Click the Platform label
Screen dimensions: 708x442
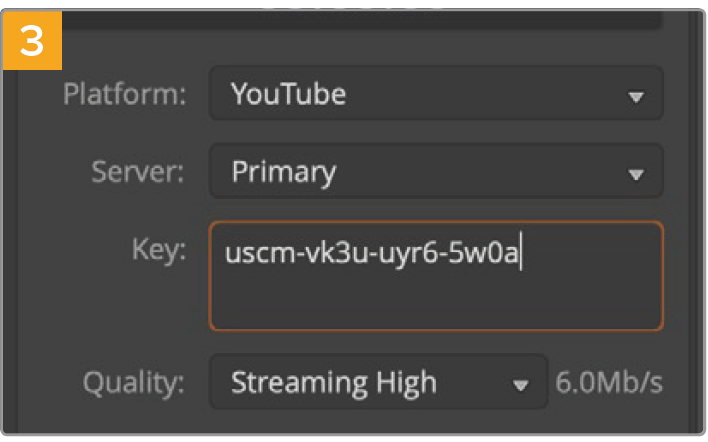point(124,95)
